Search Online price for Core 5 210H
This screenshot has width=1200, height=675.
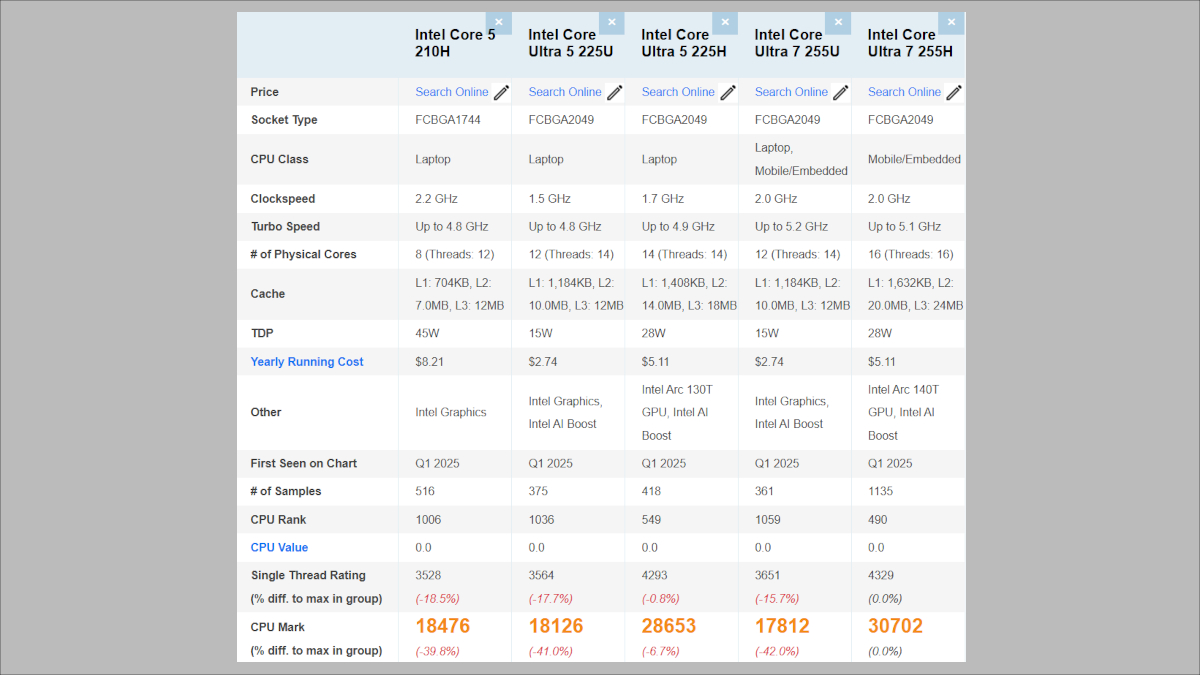452,92
